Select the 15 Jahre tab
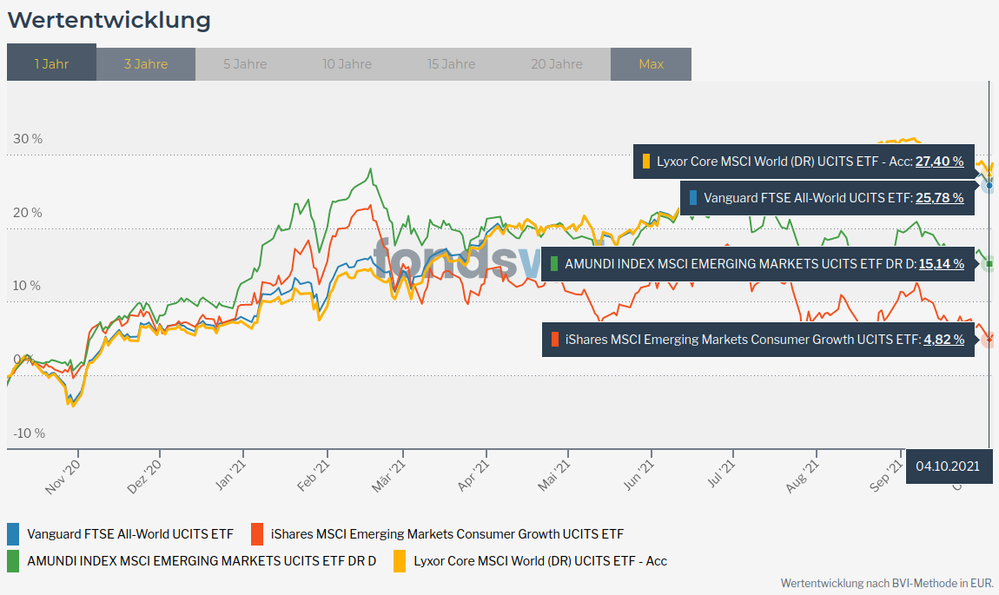Screen dimensions: 999x595 (x=451, y=64)
